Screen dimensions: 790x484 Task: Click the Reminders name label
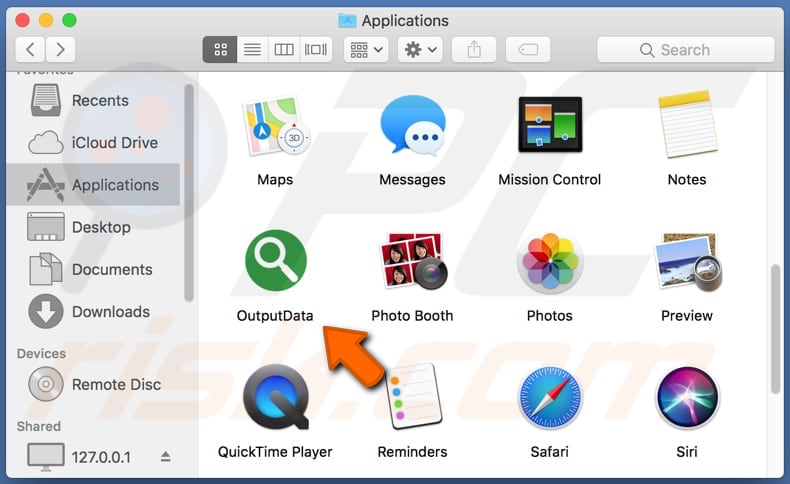click(412, 452)
